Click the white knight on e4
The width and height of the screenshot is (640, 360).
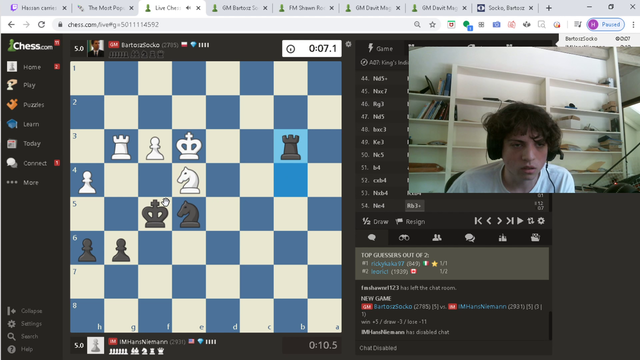click(189, 180)
